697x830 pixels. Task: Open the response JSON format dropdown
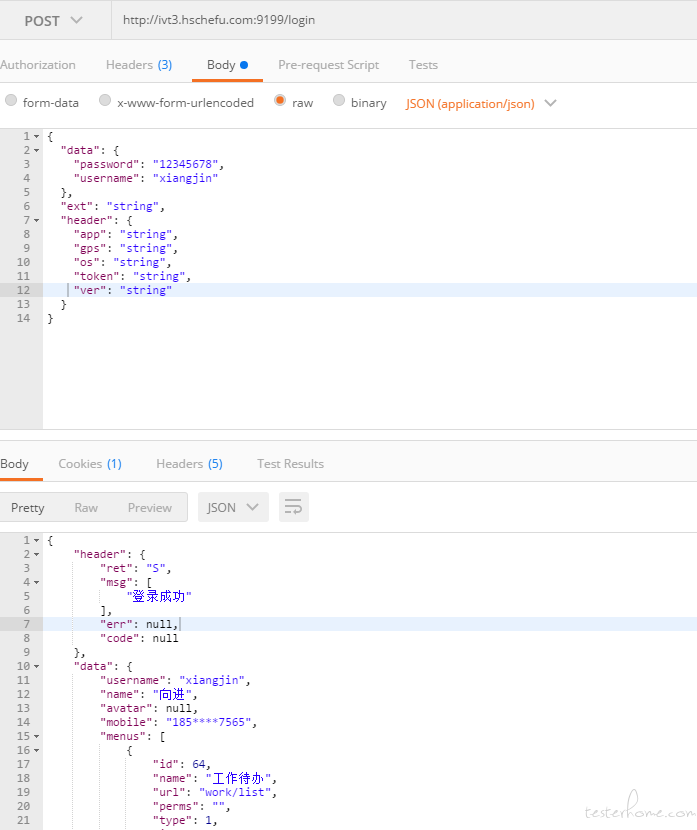coord(233,507)
